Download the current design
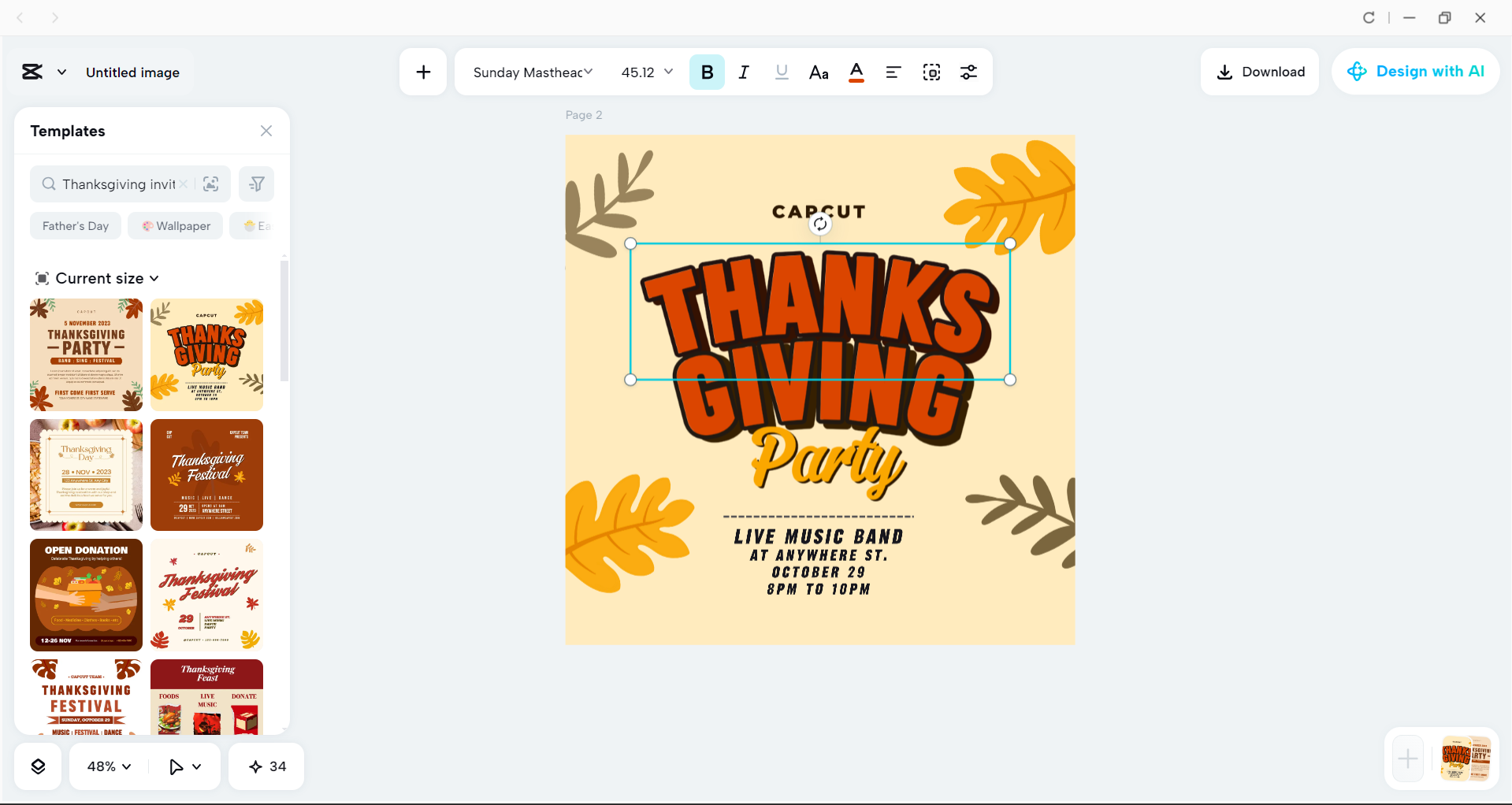Screen dimensions: 1512x805 [x=1259, y=71]
